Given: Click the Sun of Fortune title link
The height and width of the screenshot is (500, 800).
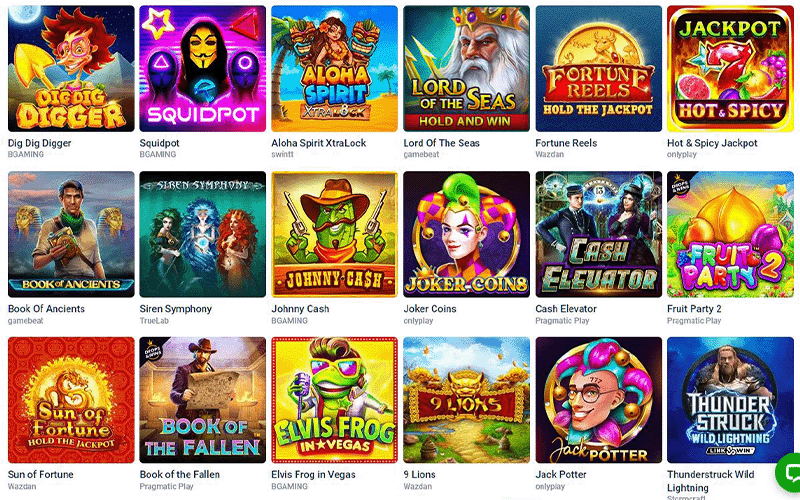Looking at the screenshot, I should click(41, 474).
